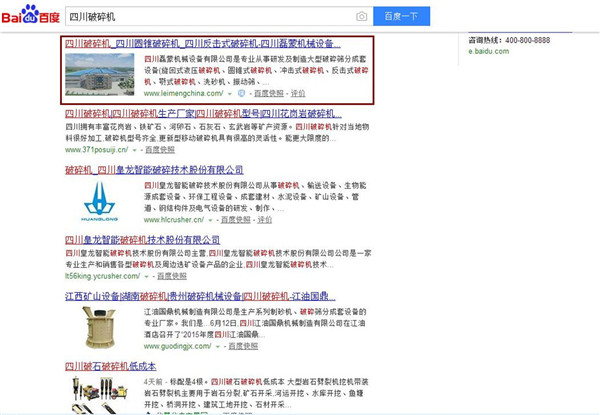Open the www.leimengchina.com URL
The image size is (600, 415).
[184, 93]
